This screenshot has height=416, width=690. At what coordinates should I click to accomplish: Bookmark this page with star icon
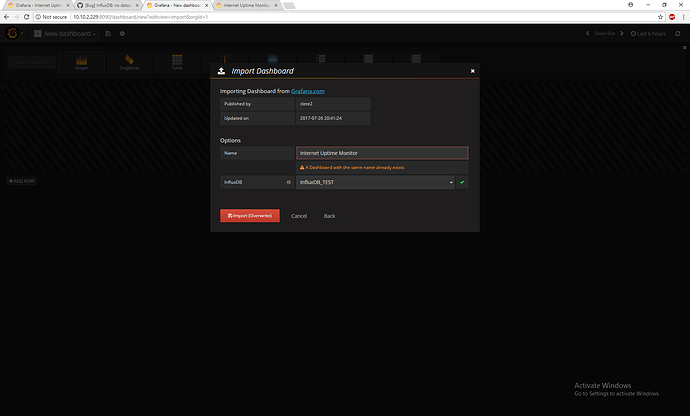coord(661,17)
